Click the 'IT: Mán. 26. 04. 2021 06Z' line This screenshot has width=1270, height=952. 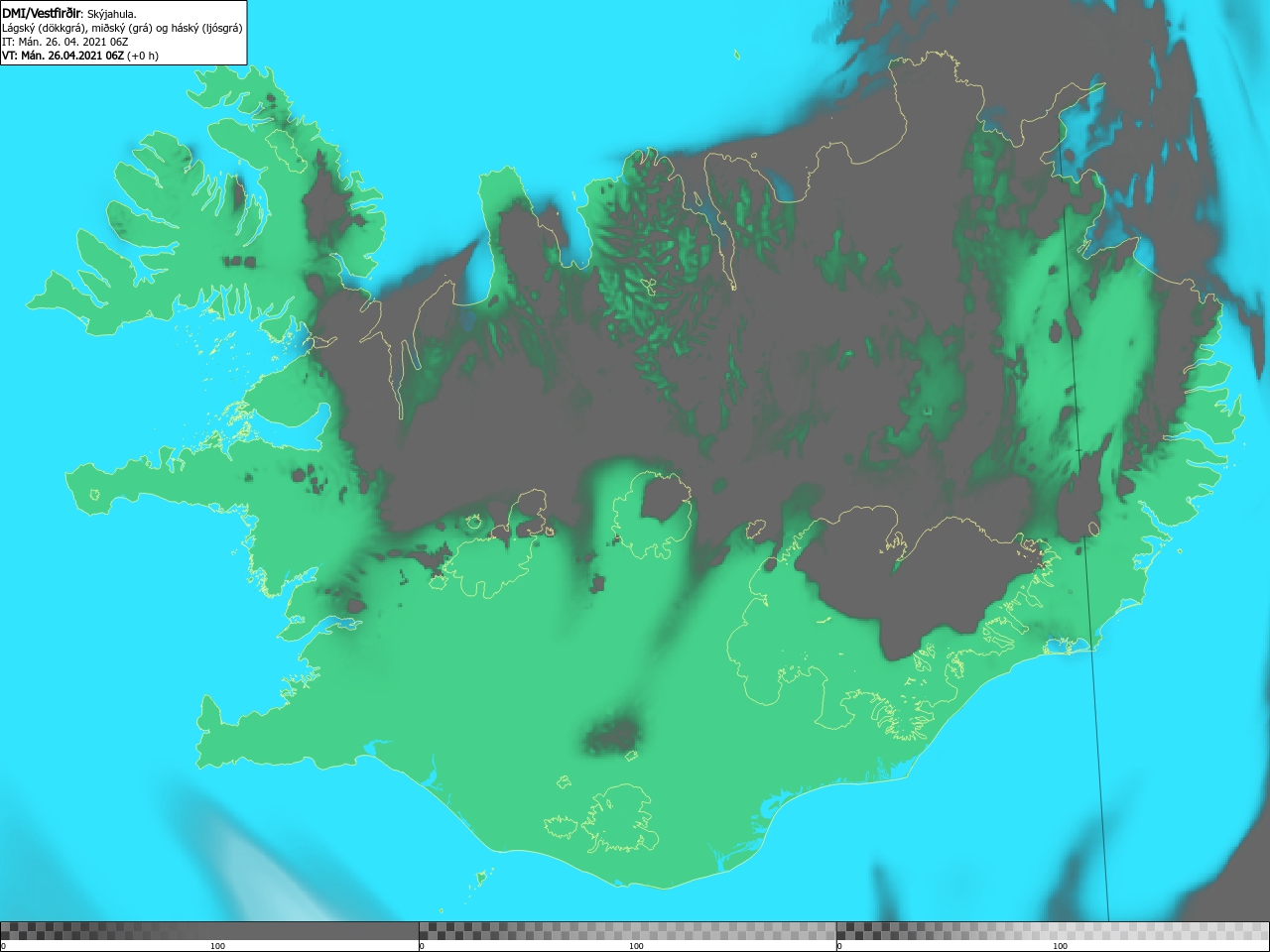click(x=65, y=42)
